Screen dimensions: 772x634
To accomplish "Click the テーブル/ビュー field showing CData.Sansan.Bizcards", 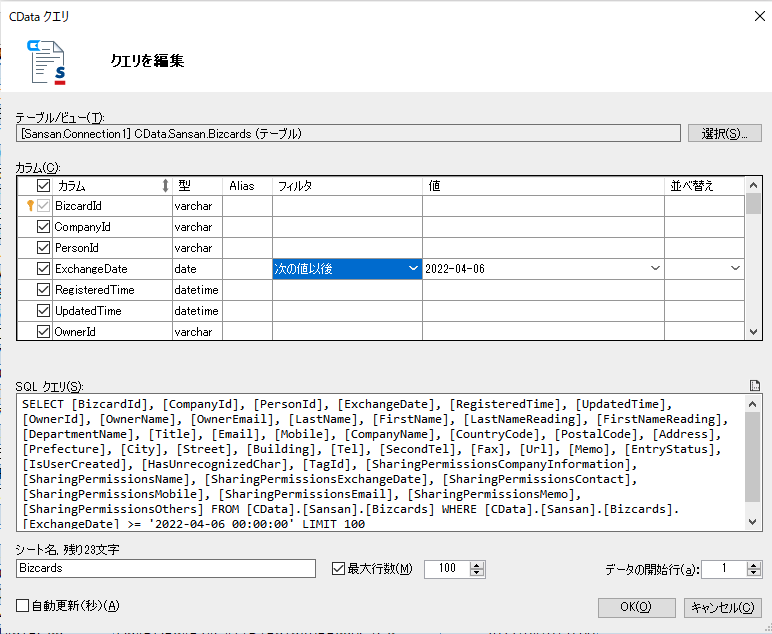I will (348, 133).
